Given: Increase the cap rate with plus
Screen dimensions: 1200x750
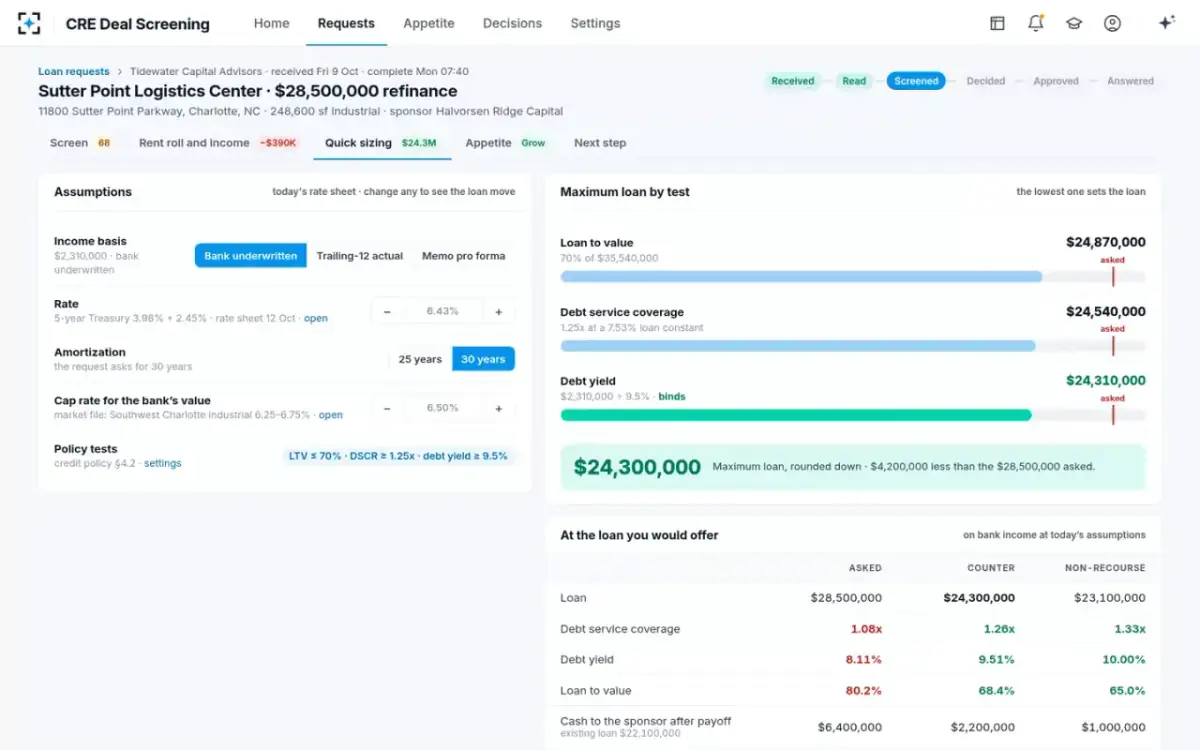Looking at the screenshot, I should point(499,408).
